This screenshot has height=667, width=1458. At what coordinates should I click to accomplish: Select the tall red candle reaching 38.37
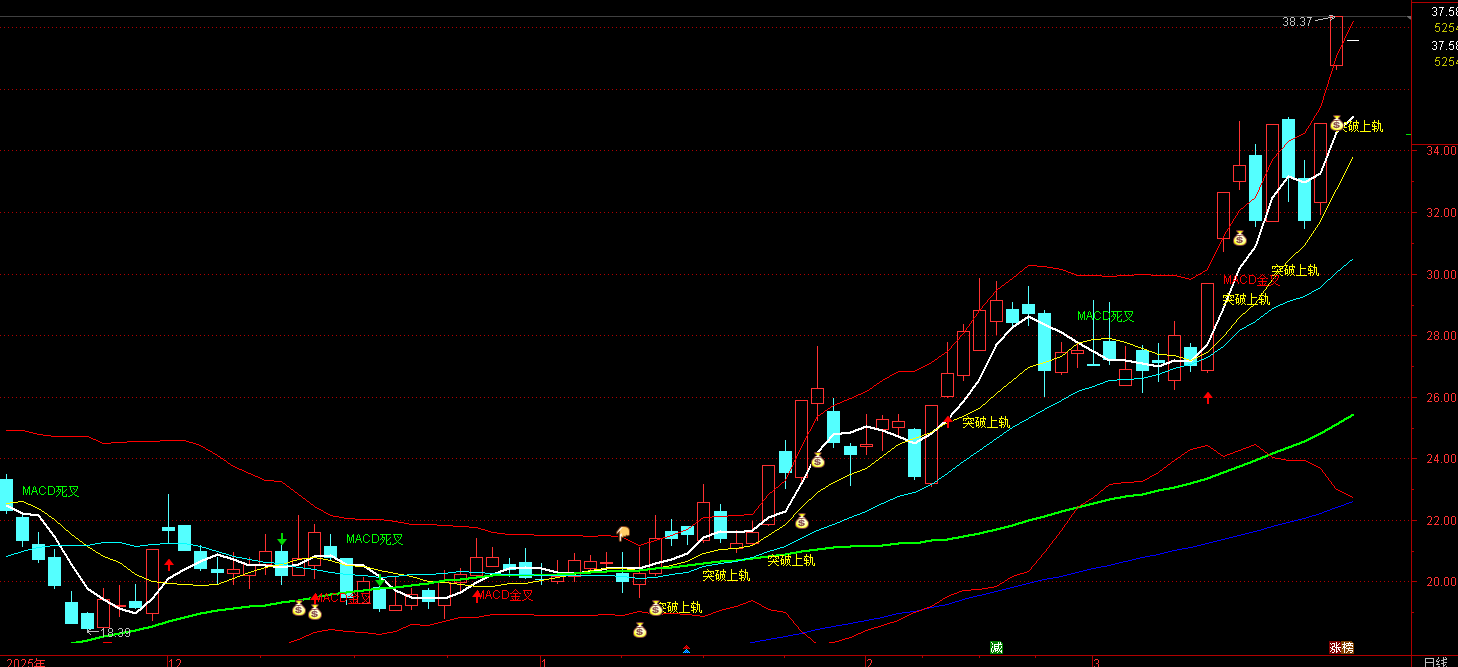pyautogui.click(x=1336, y=42)
